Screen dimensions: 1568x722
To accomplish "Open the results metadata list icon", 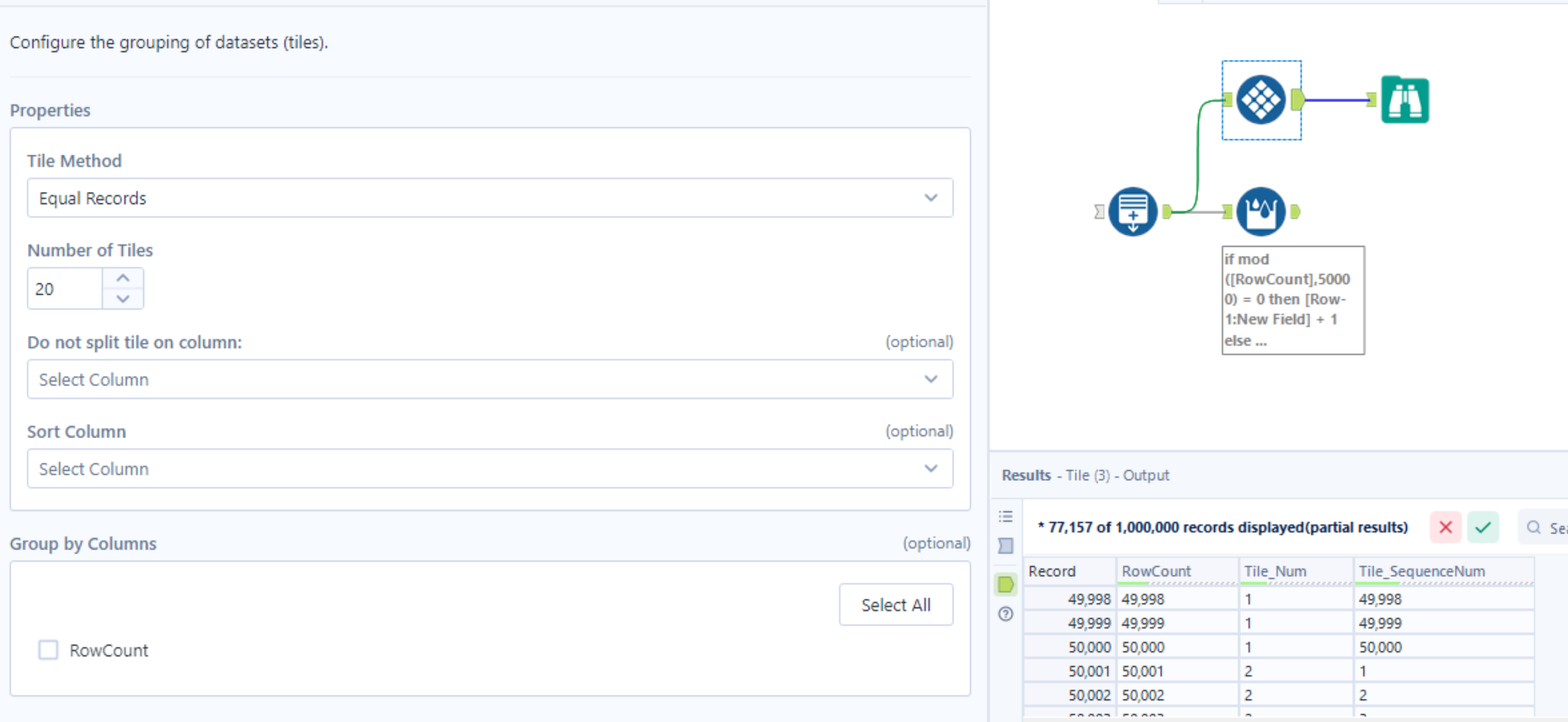I will 1006,516.
